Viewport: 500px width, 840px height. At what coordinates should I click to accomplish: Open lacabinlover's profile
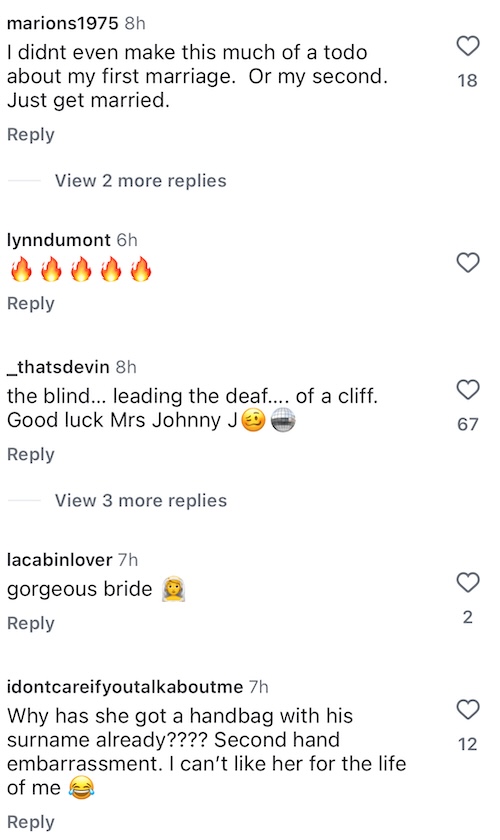pos(59,560)
